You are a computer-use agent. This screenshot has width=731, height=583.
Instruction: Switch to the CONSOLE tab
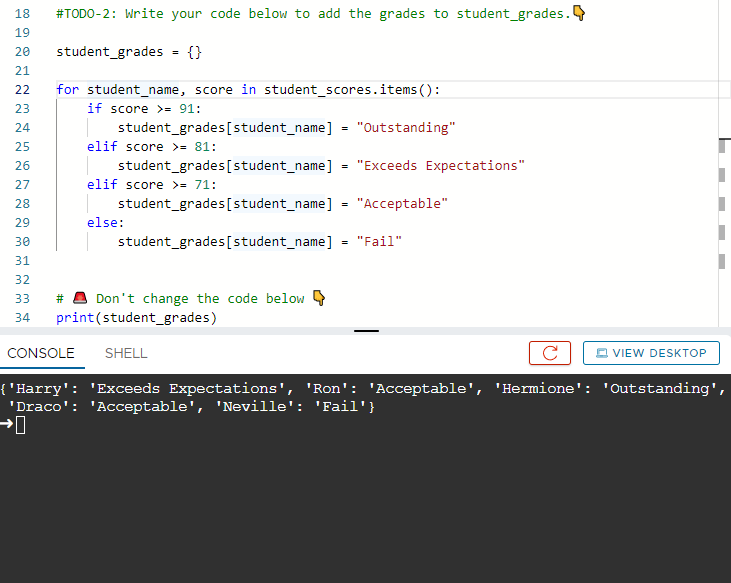coord(41,353)
